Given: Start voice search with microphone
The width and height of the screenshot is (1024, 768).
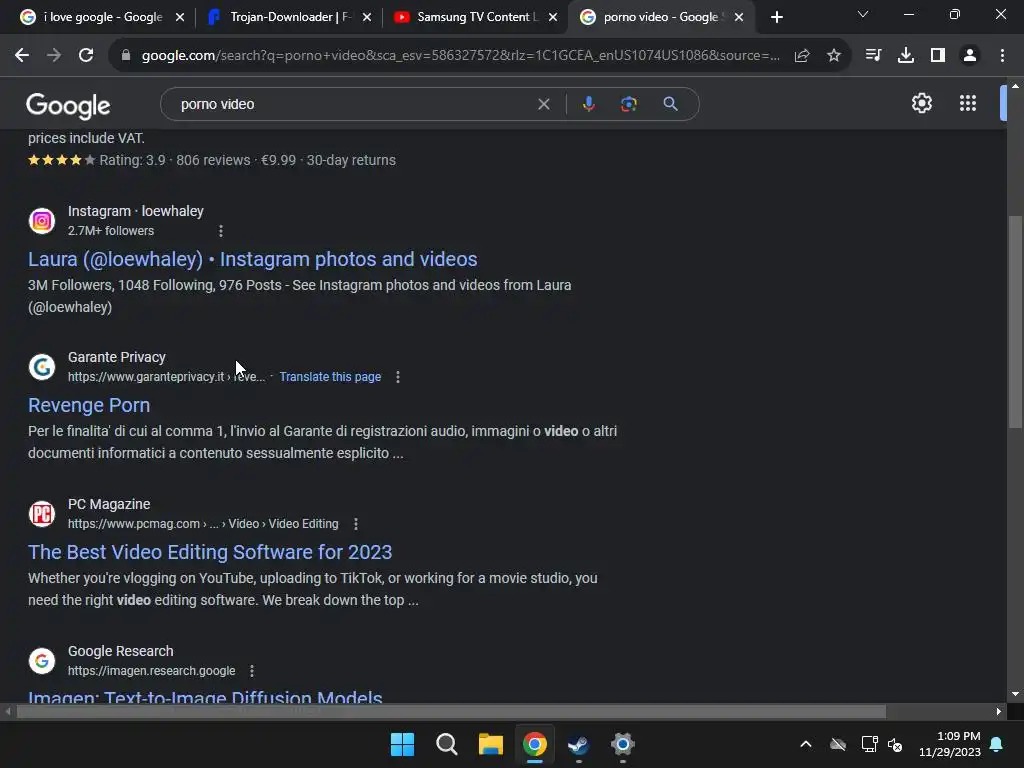Looking at the screenshot, I should pyautogui.click(x=588, y=104).
